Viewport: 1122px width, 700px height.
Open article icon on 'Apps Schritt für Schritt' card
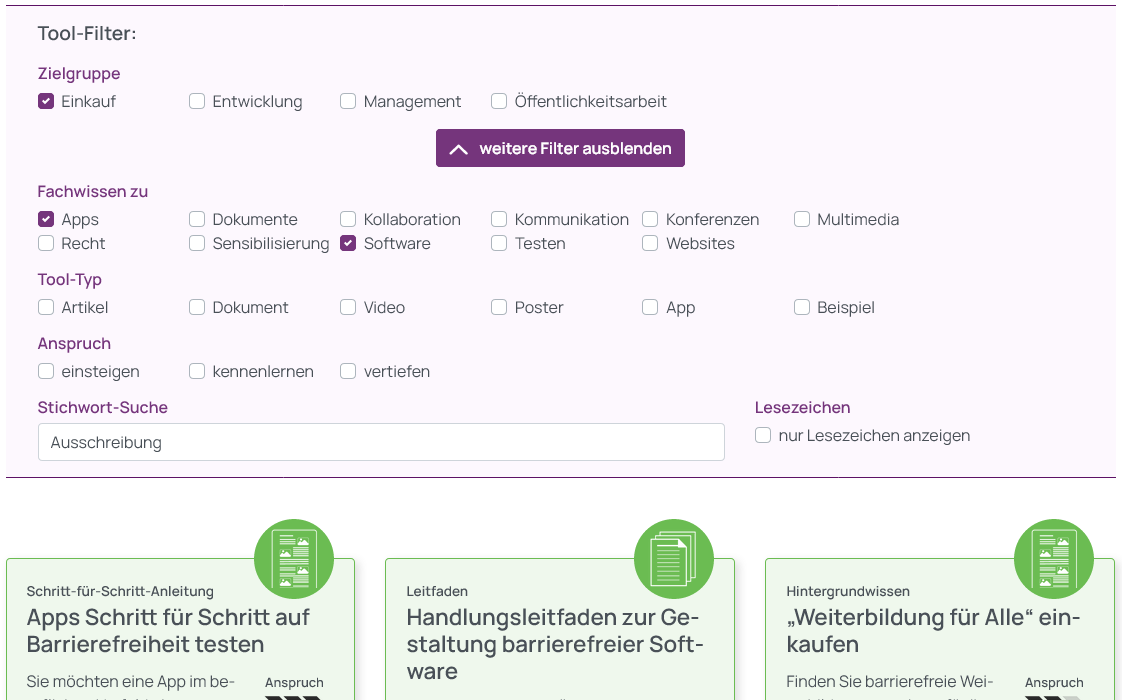[x=294, y=559]
